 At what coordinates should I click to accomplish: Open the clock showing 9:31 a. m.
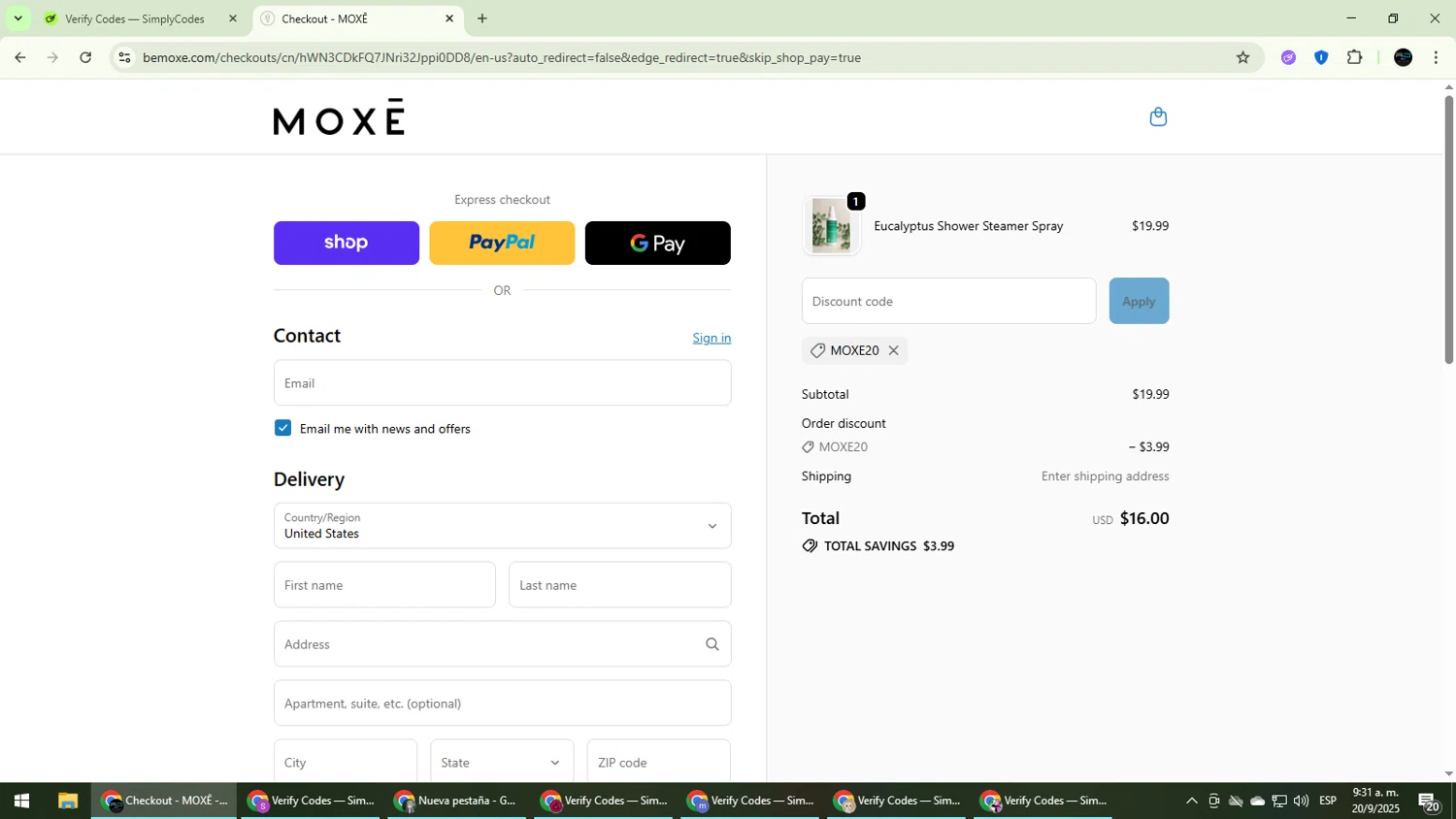(x=1375, y=801)
